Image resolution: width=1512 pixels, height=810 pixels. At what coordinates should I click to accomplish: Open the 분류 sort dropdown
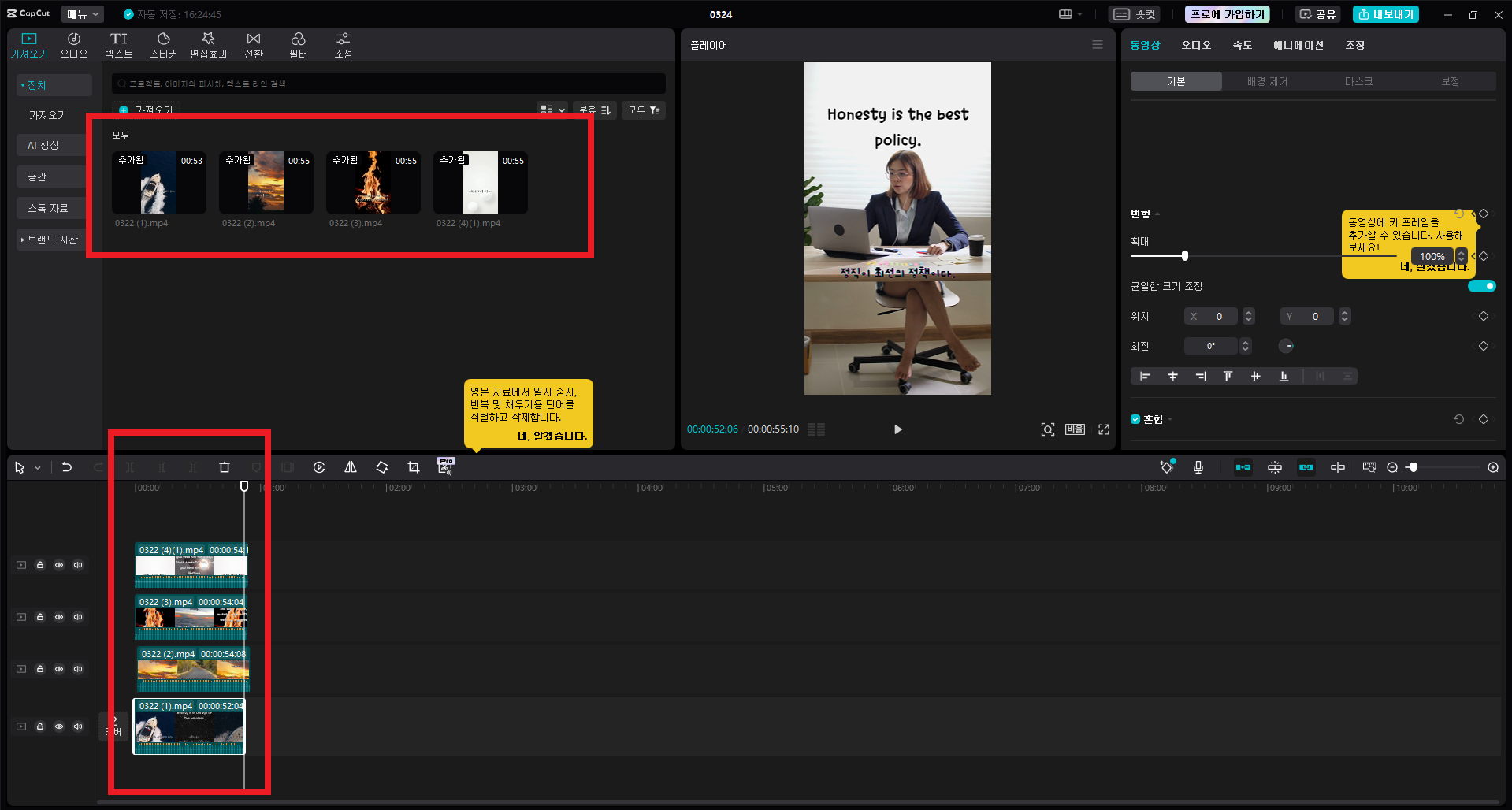coord(595,110)
